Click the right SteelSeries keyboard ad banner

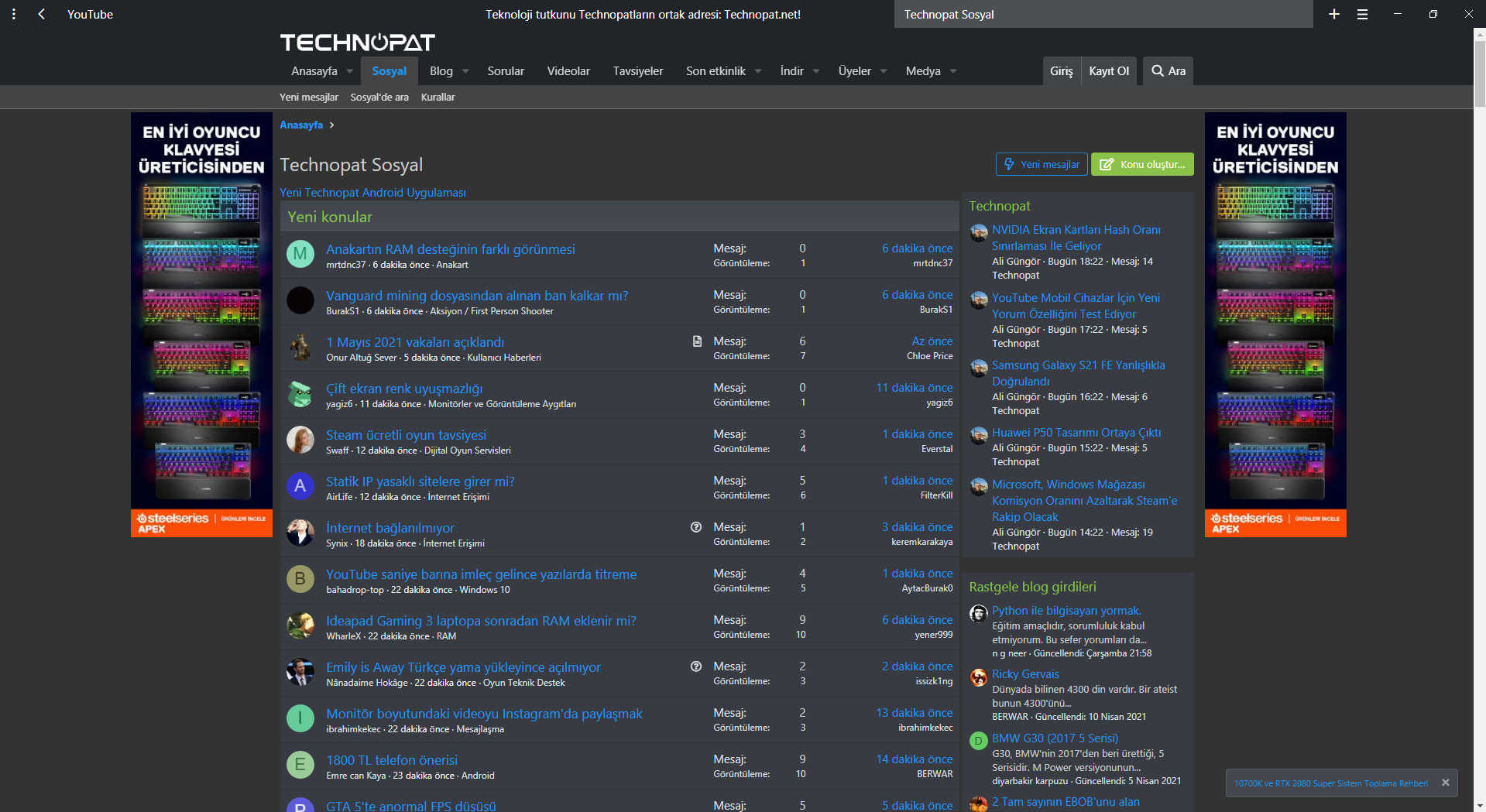[1275, 324]
